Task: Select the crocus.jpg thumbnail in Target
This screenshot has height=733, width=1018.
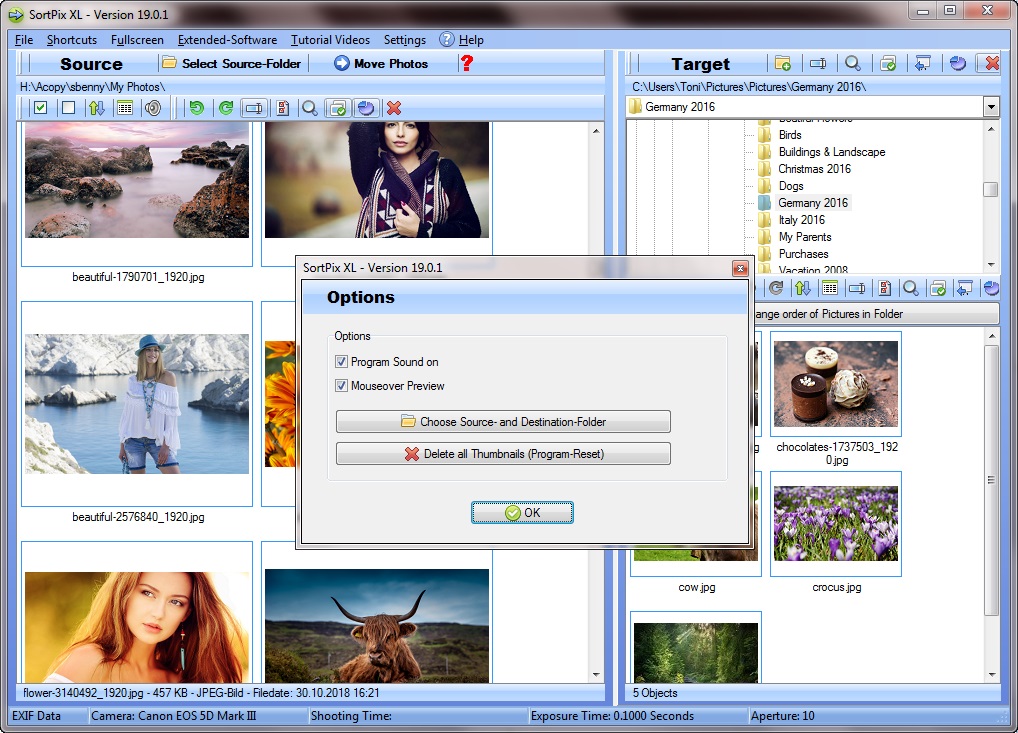Action: 836,524
